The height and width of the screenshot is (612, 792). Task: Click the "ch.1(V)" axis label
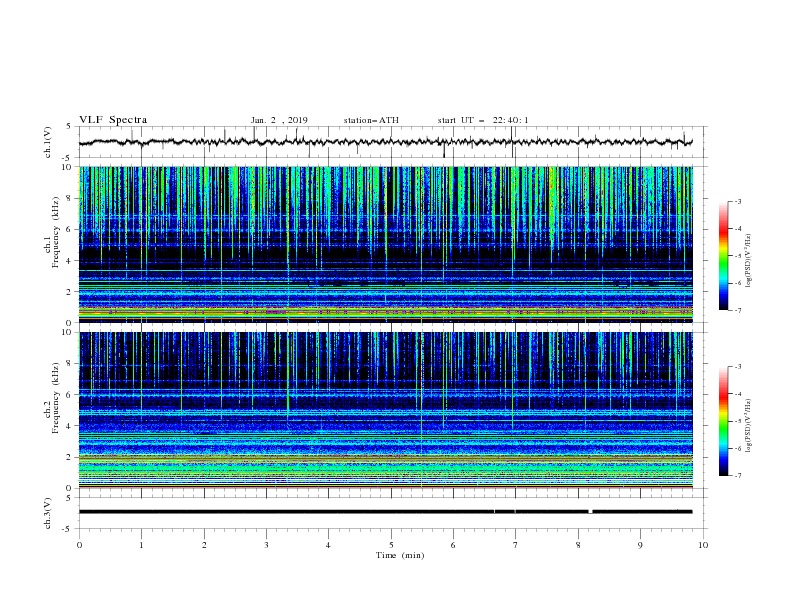[48, 142]
